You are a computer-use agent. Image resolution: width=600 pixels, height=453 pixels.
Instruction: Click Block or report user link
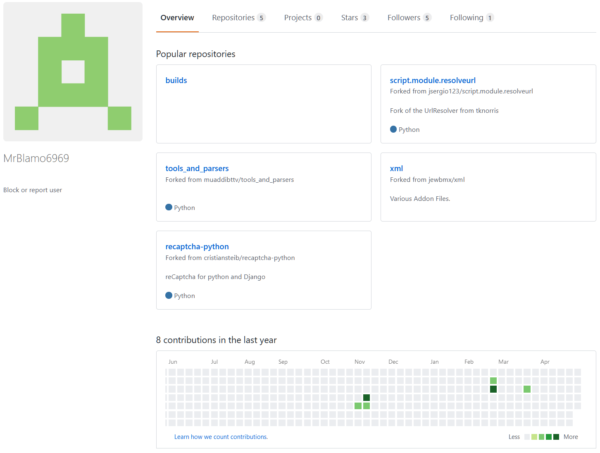[x=33, y=190]
